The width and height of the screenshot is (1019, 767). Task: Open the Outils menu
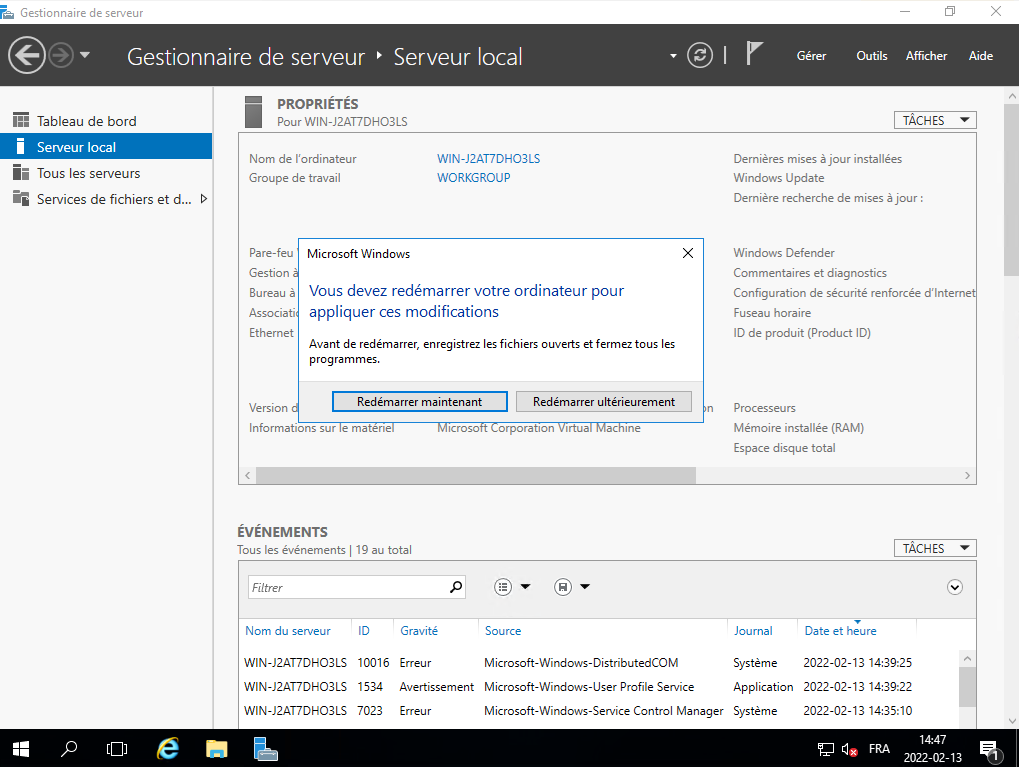click(871, 56)
